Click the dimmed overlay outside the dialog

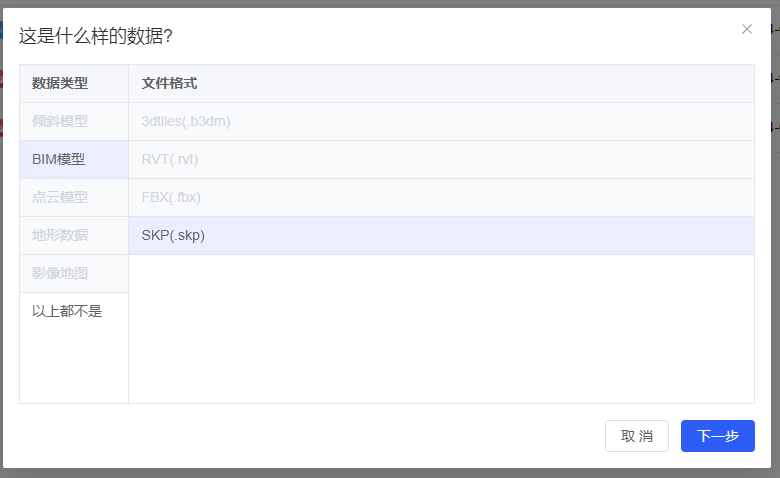point(390,473)
